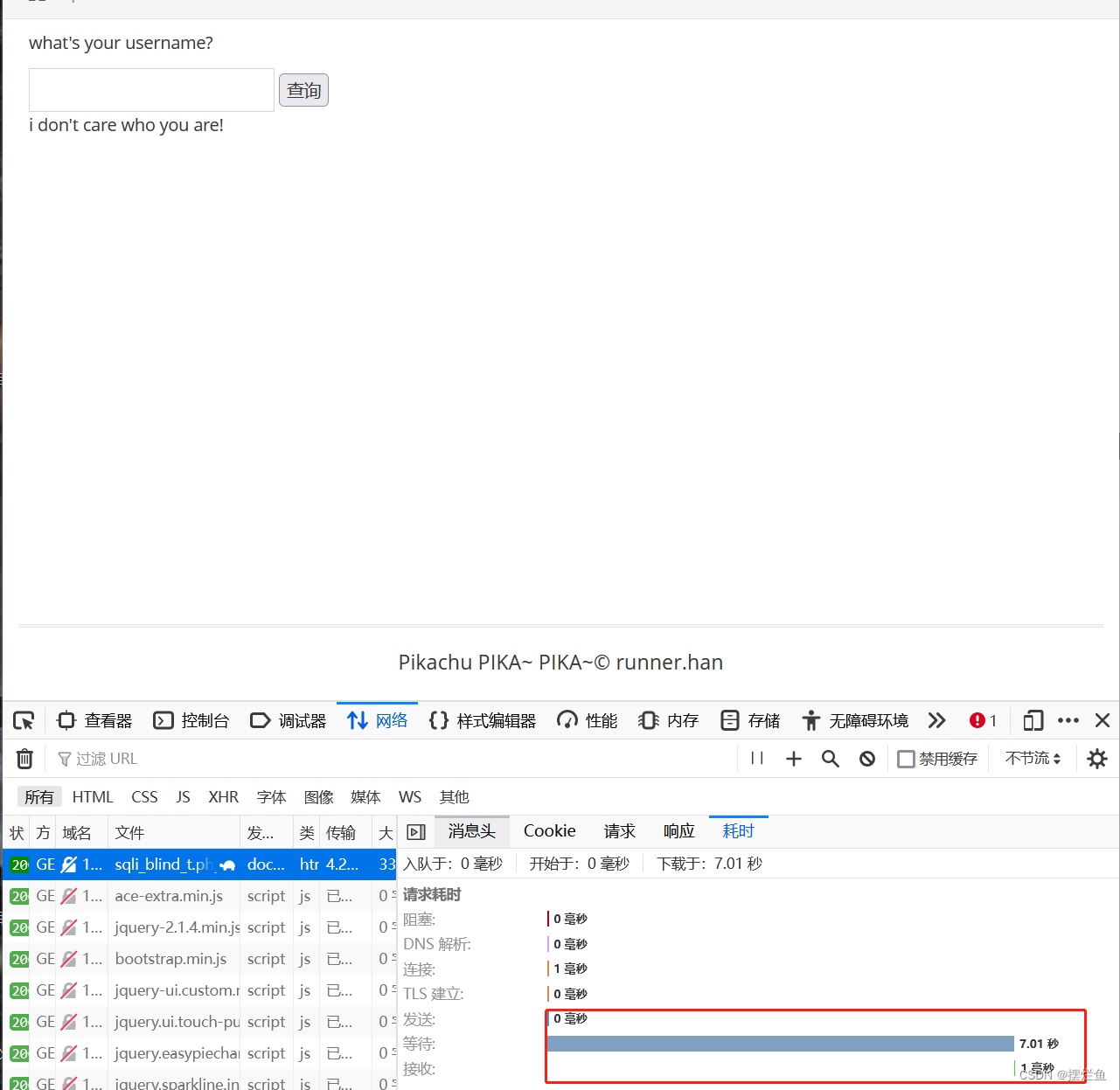1120x1090 pixels.
Task: Open network settings gear icon
Action: point(1096,759)
